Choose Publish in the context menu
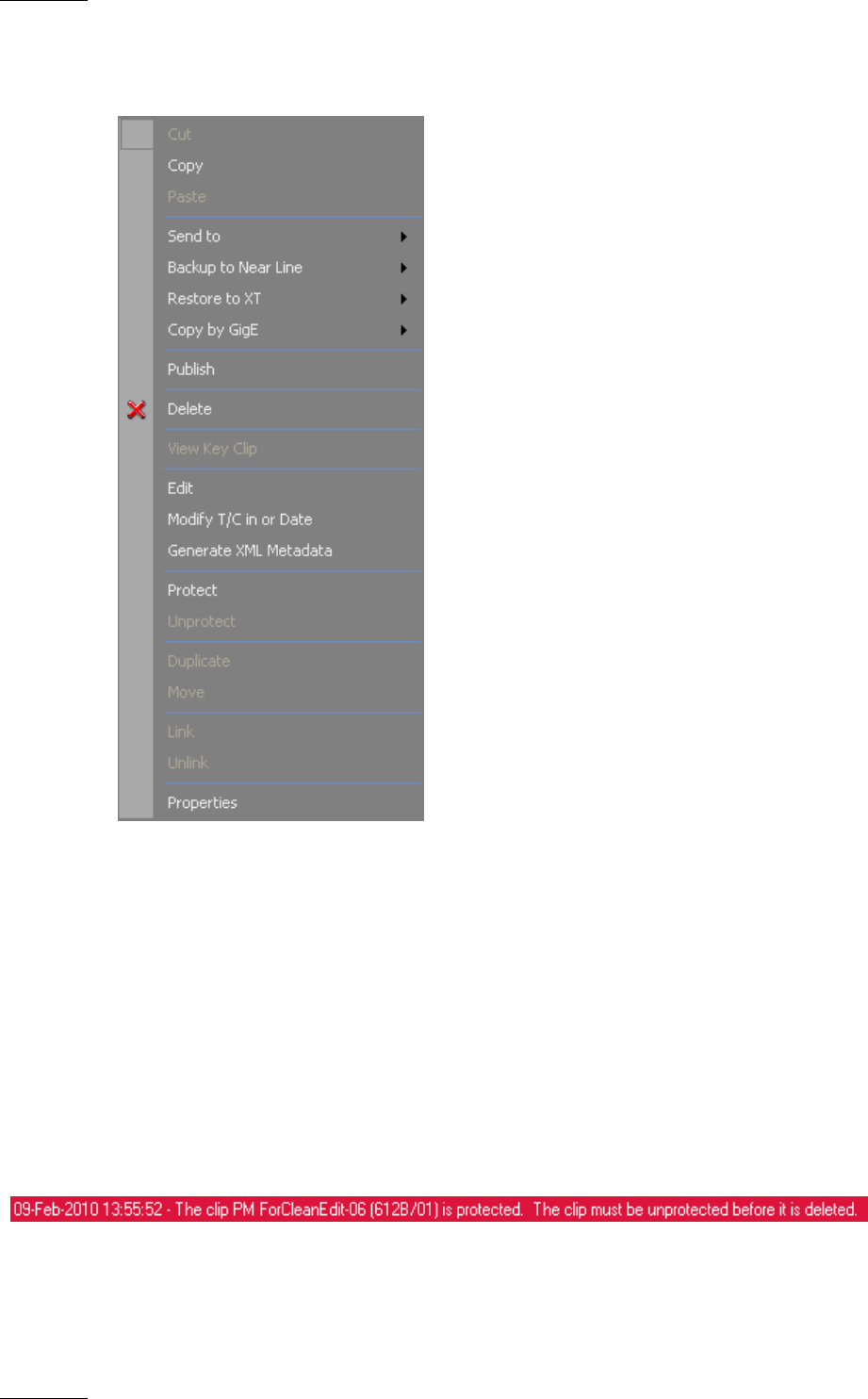This screenshot has height=1399, width=868. [x=191, y=370]
